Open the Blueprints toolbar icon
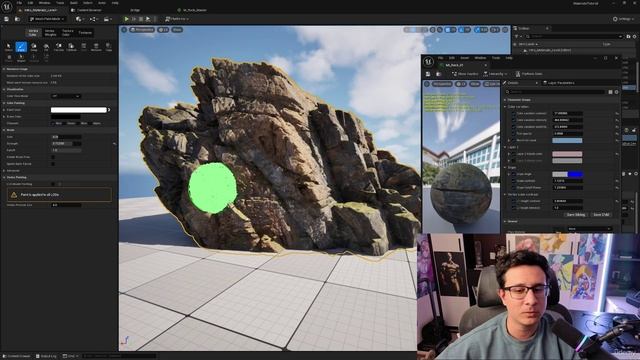The height and width of the screenshot is (360, 640). [x=93, y=19]
